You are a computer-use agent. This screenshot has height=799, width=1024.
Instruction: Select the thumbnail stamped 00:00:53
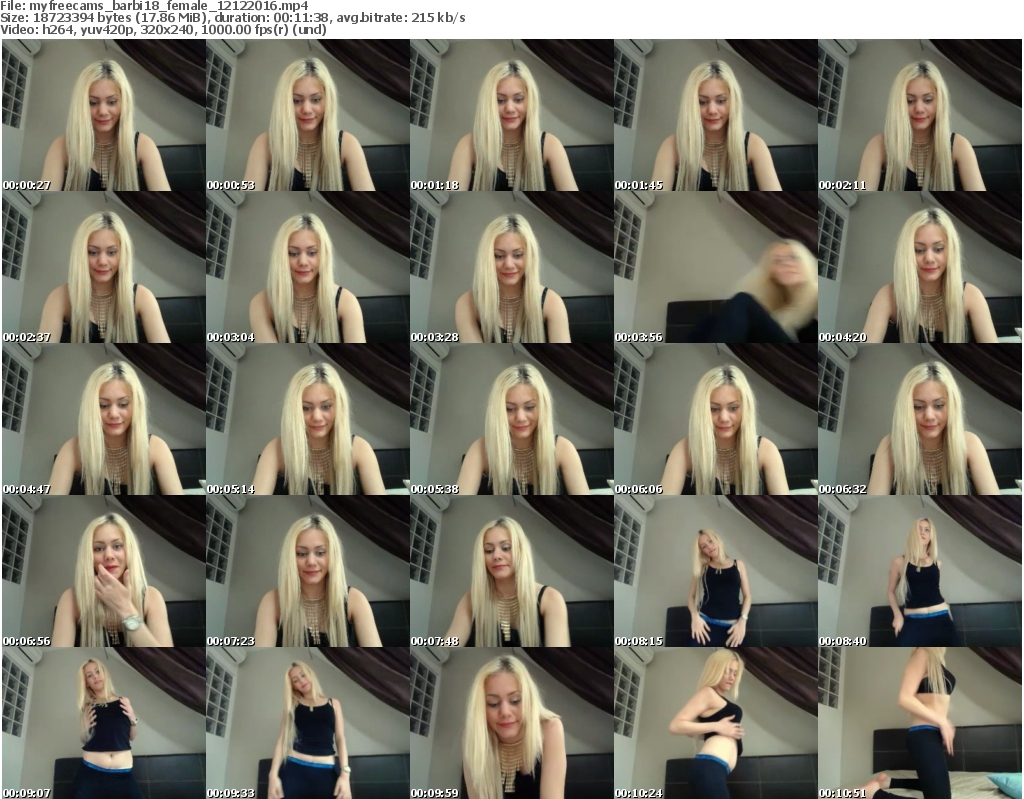pyautogui.click(x=308, y=115)
